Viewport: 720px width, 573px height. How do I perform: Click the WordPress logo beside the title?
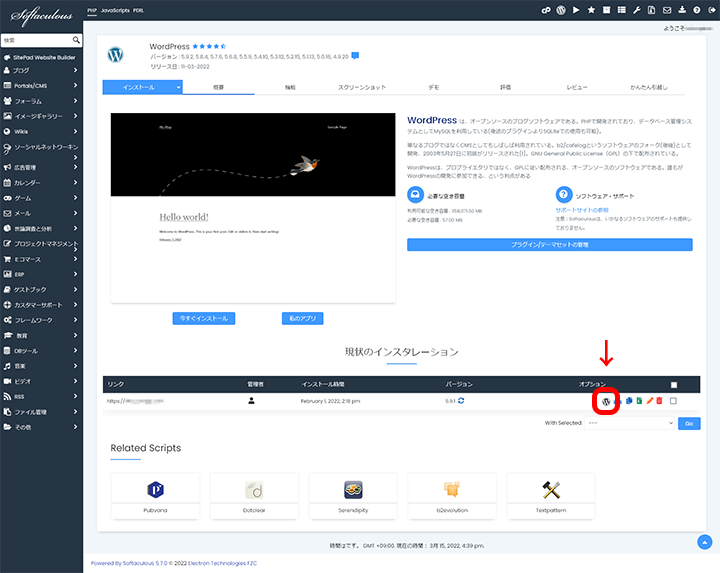pos(115,55)
